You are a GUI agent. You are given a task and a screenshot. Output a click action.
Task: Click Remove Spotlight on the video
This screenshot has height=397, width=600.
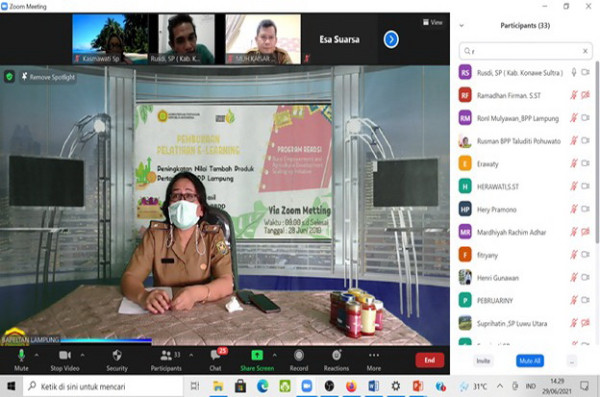point(48,77)
